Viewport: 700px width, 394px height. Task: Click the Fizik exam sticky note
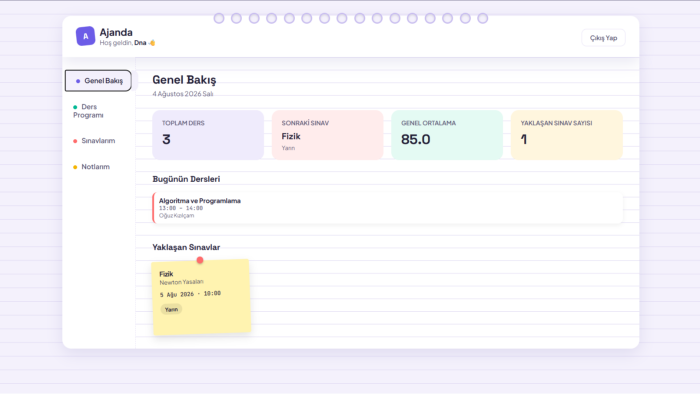click(x=201, y=297)
